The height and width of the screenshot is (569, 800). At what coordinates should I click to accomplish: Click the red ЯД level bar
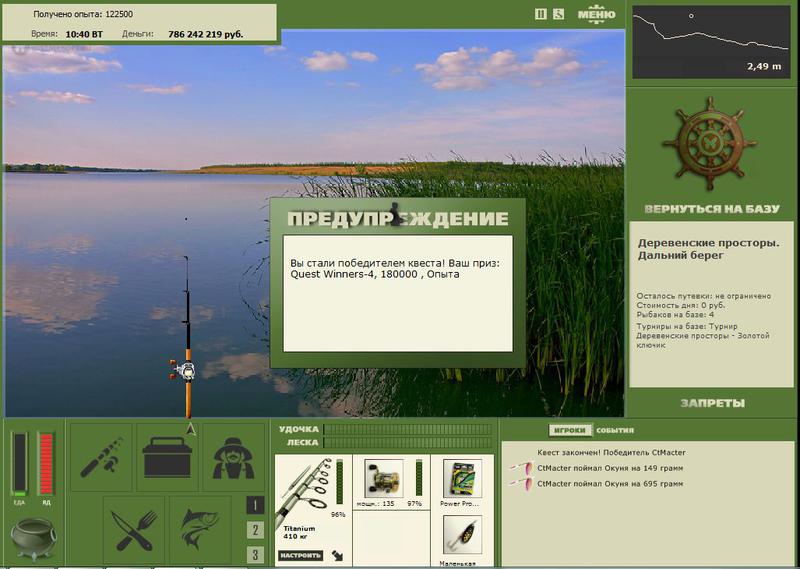click(x=46, y=464)
